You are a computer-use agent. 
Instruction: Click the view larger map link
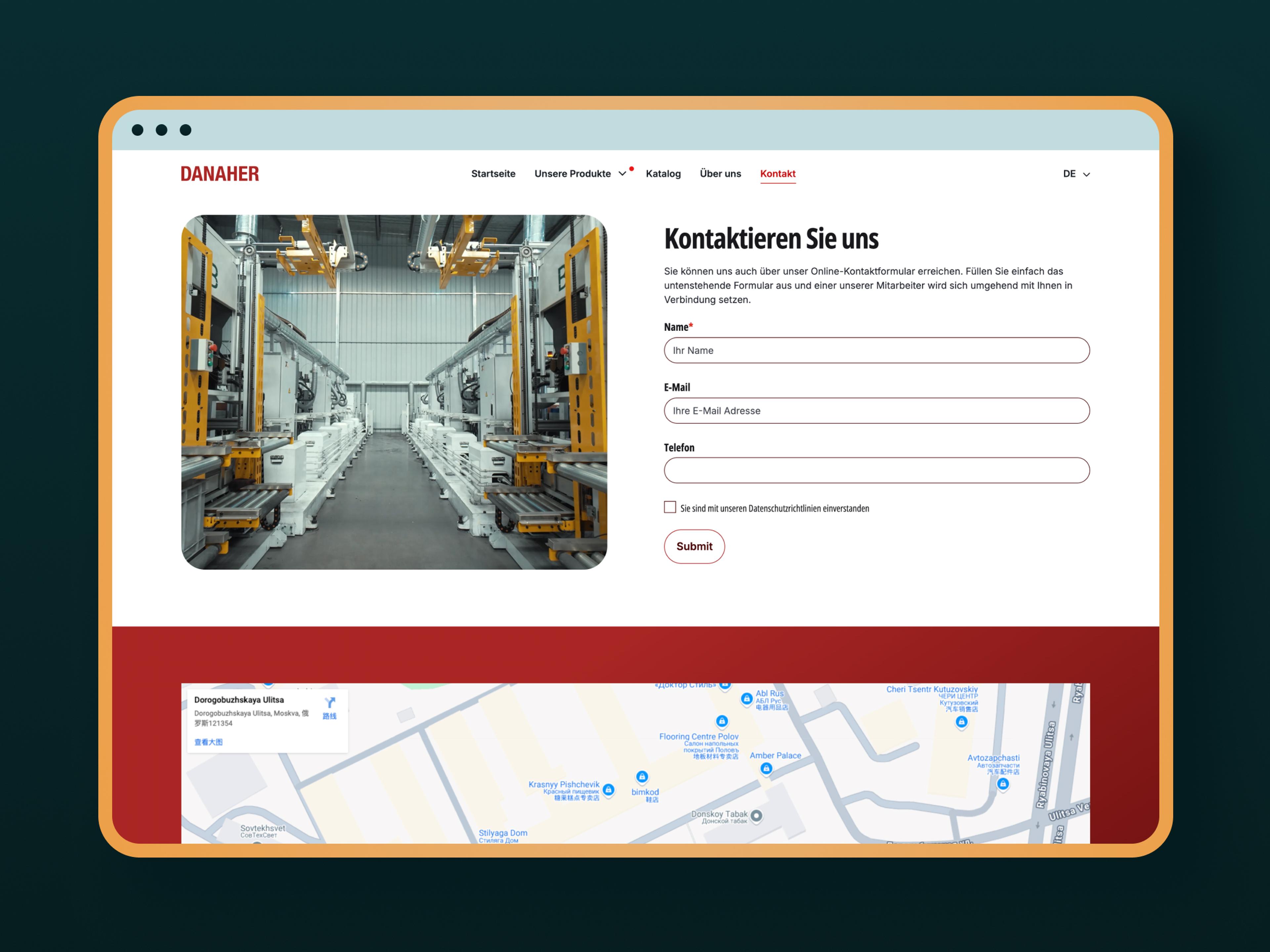pos(208,742)
